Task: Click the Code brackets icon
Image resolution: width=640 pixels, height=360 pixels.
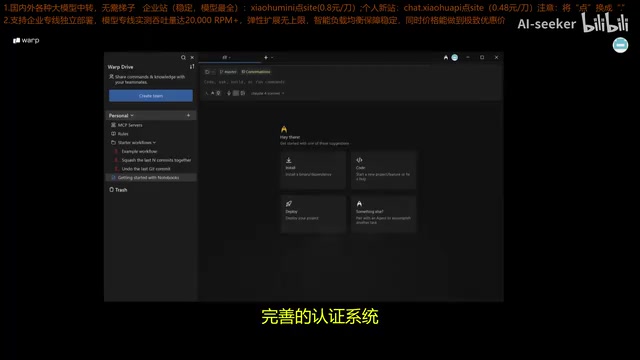Action: coord(359,160)
